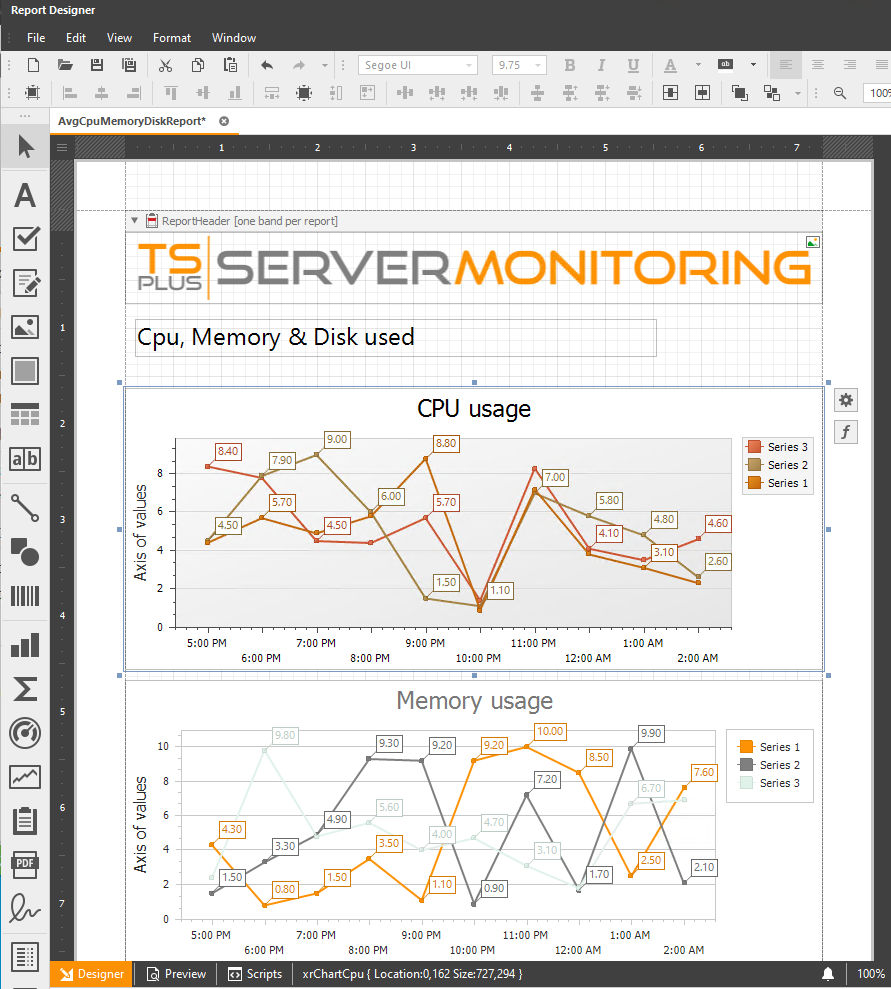Screen dimensions: 891x989
Task: Select the Check Box tool in the toolbox
Action: 25,239
